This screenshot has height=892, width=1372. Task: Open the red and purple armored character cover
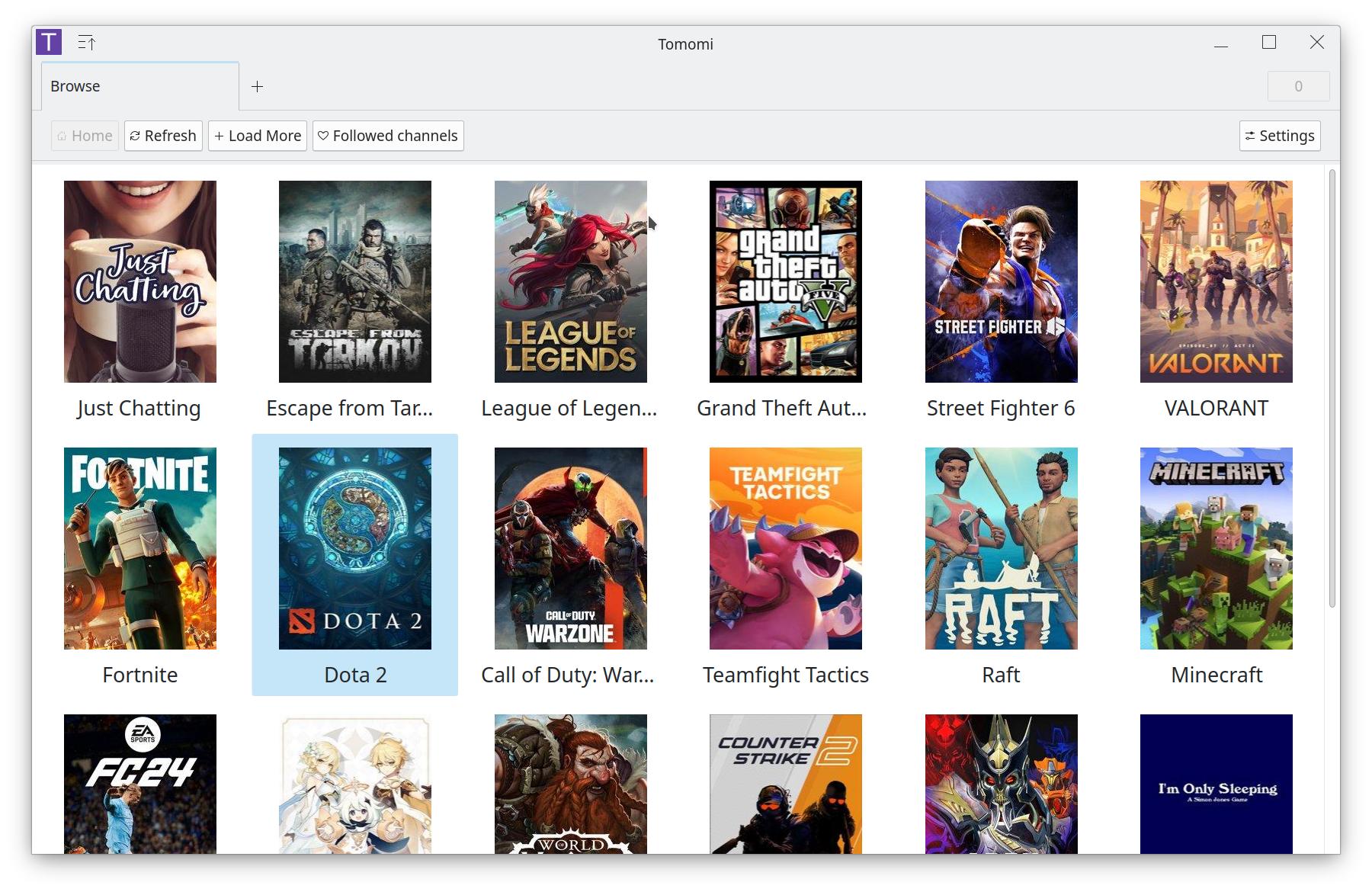point(1002,784)
